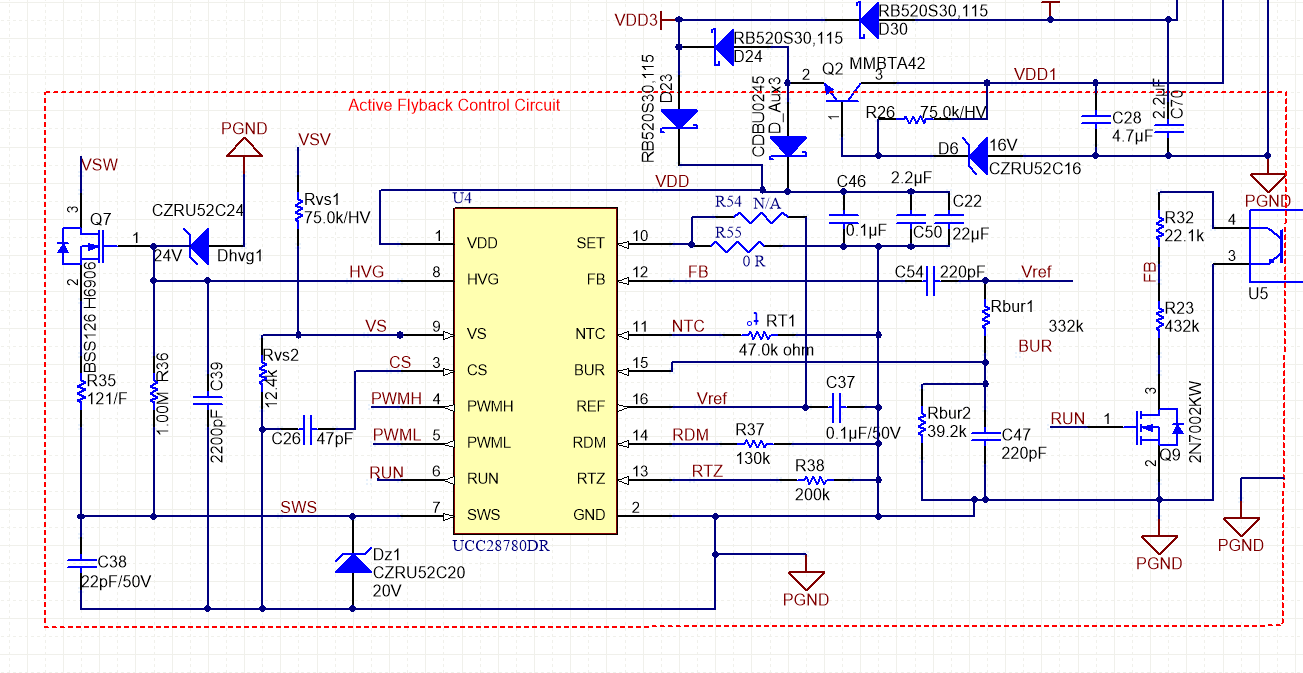This screenshot has width=1303, height=673.
Task: Click the Rvs1 75.0k/HV resistor symbol
Action: coord(298,211)
